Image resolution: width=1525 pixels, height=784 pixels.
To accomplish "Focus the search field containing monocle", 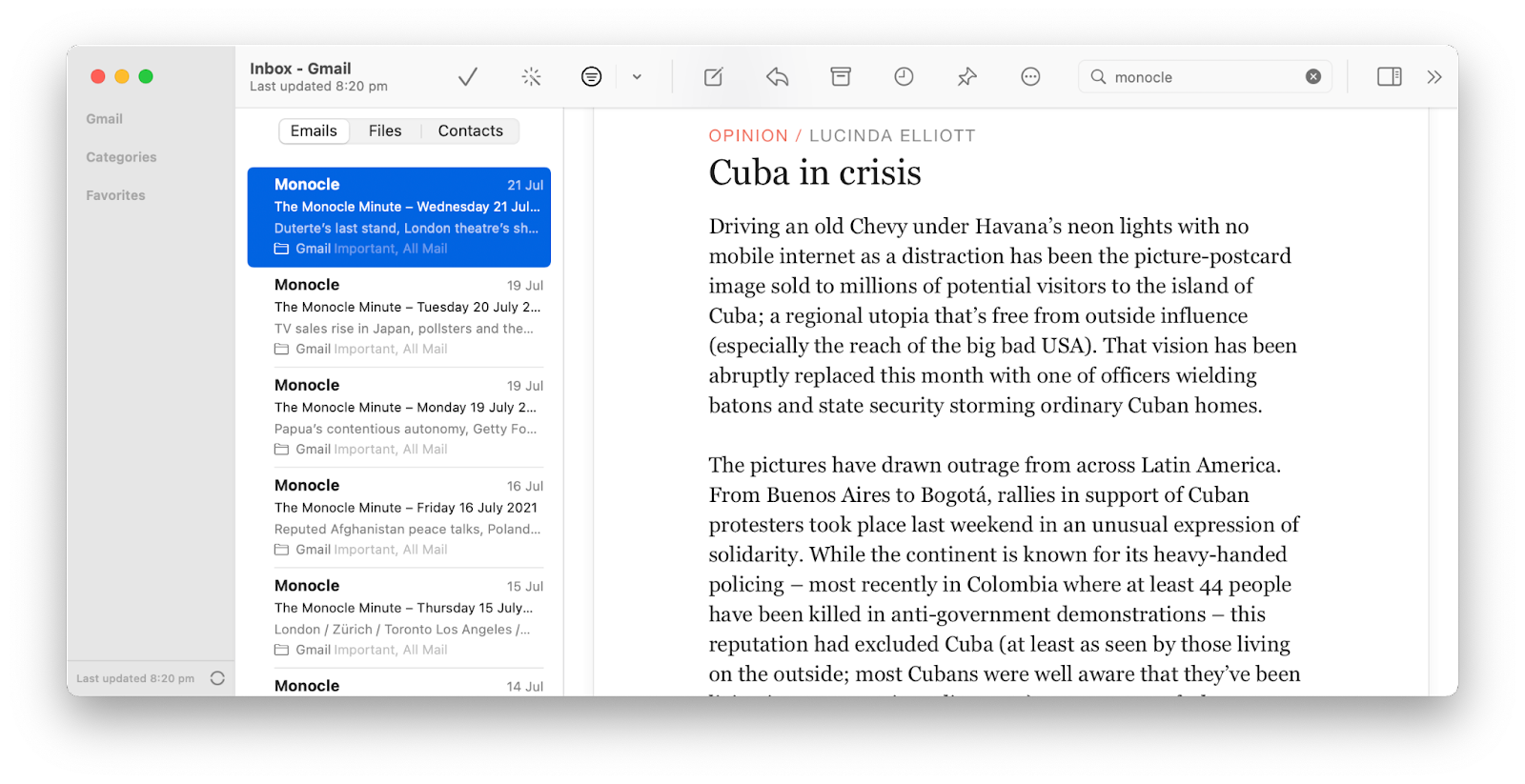I will [x=1205, y=77].
